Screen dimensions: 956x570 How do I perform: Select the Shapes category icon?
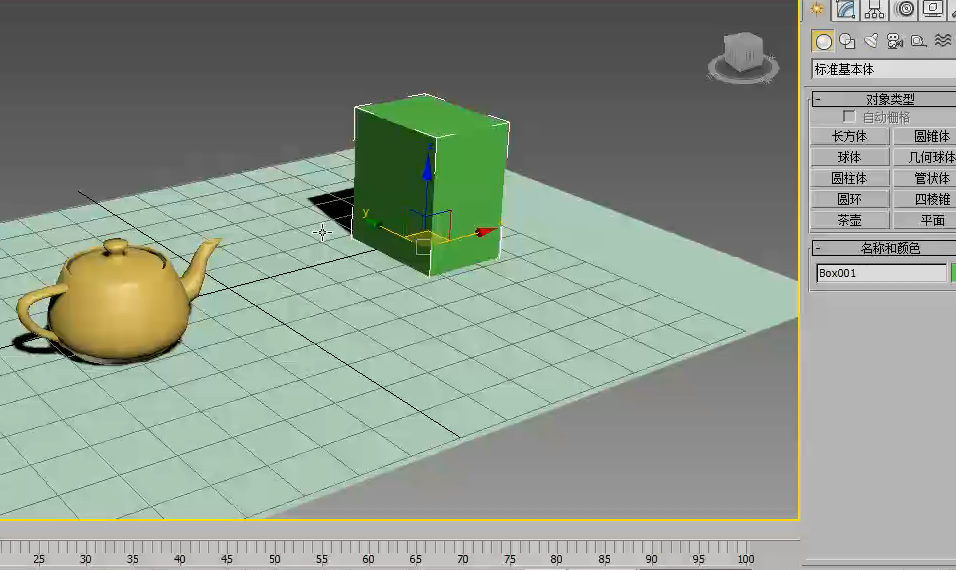tap(847, 41)
